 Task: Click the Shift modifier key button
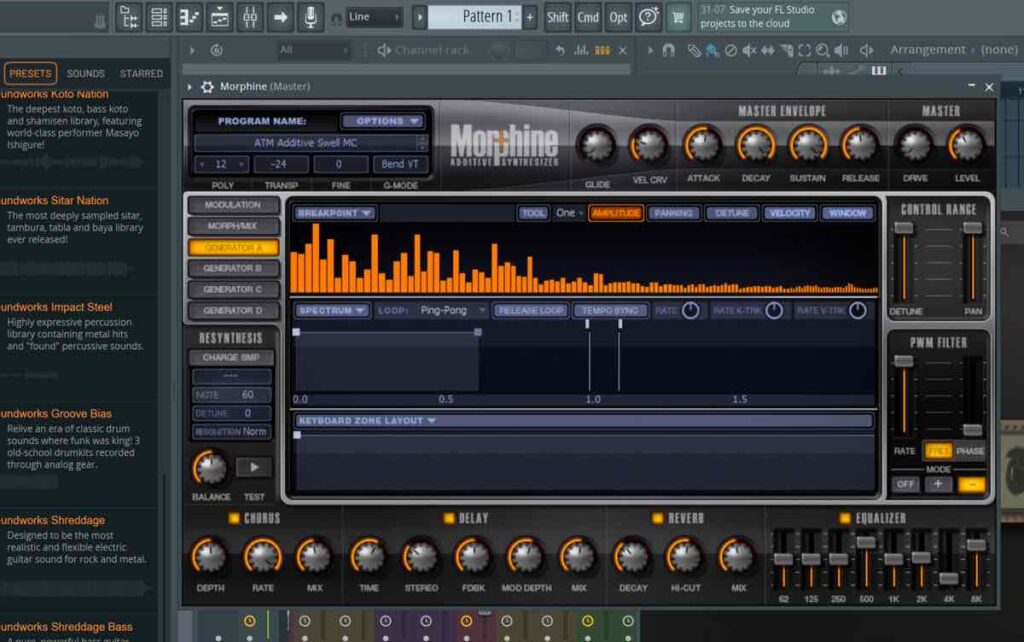pyautogui.click(x=557, y=18)
